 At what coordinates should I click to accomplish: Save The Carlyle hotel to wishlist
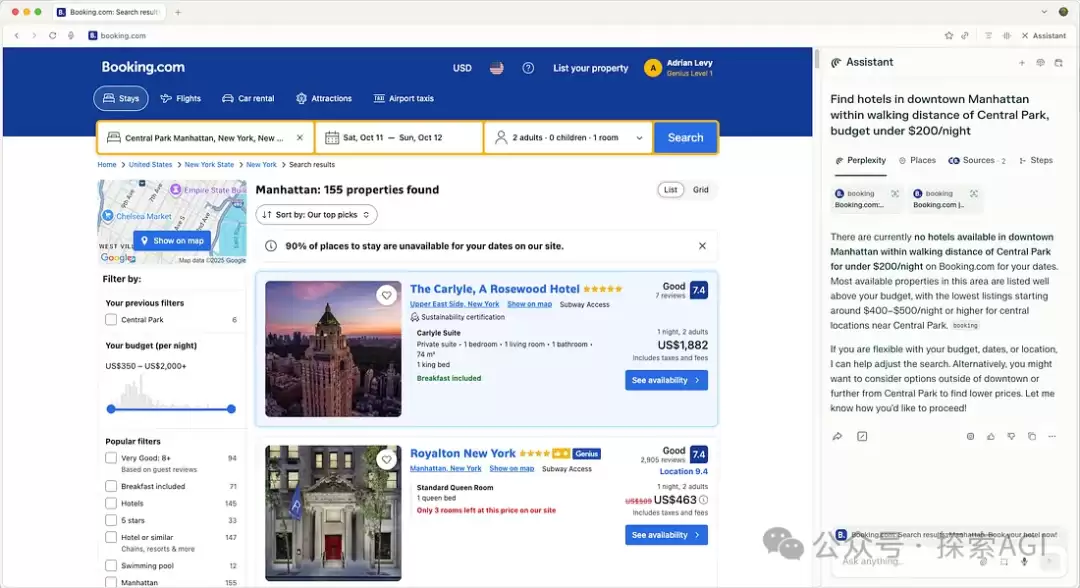pyautogui.click(x=386, y=295)
